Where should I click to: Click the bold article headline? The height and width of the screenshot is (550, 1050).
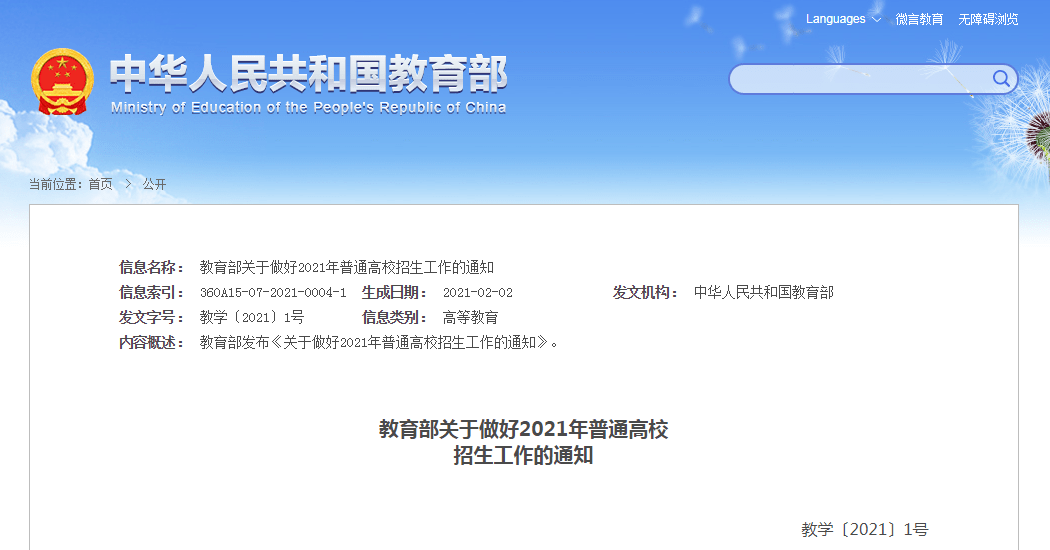click(524, 442)
